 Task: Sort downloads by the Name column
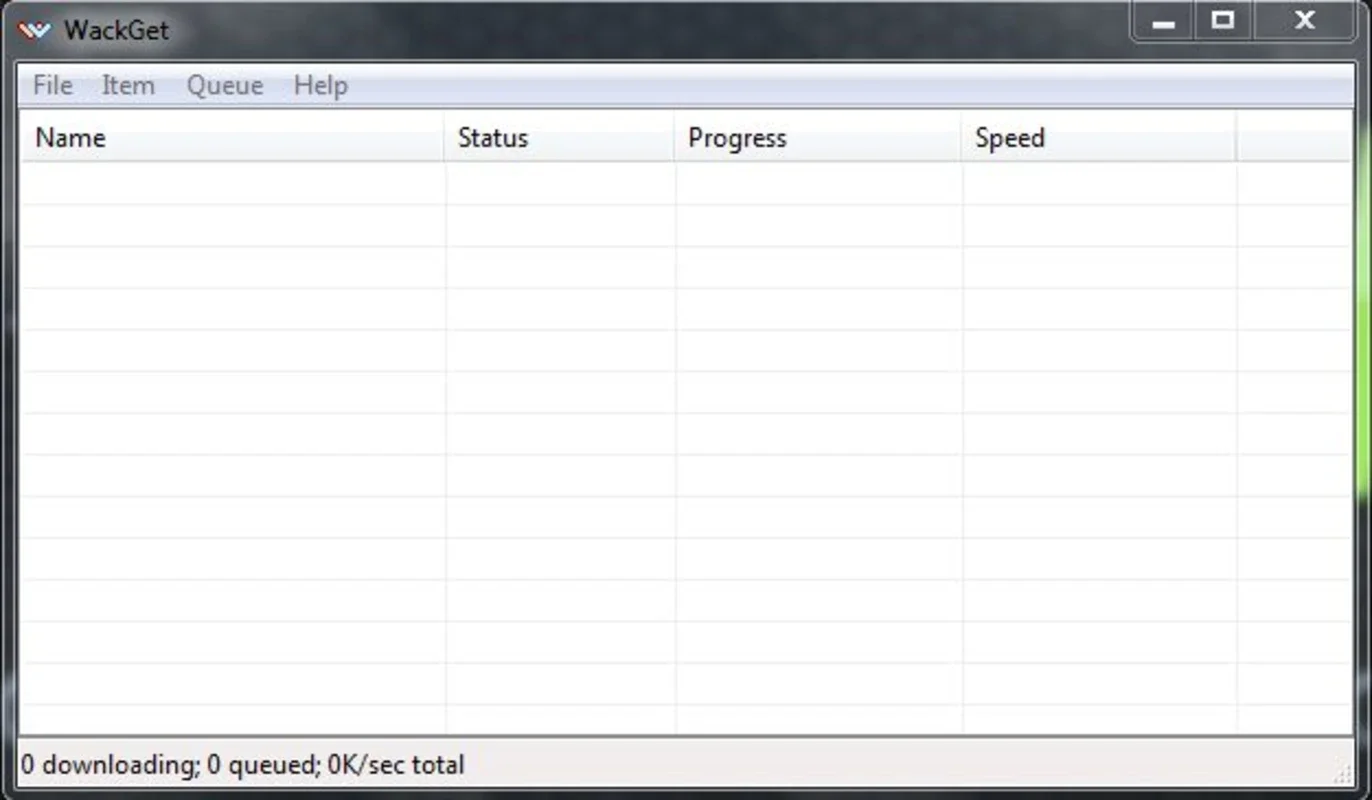pos(233,137)
